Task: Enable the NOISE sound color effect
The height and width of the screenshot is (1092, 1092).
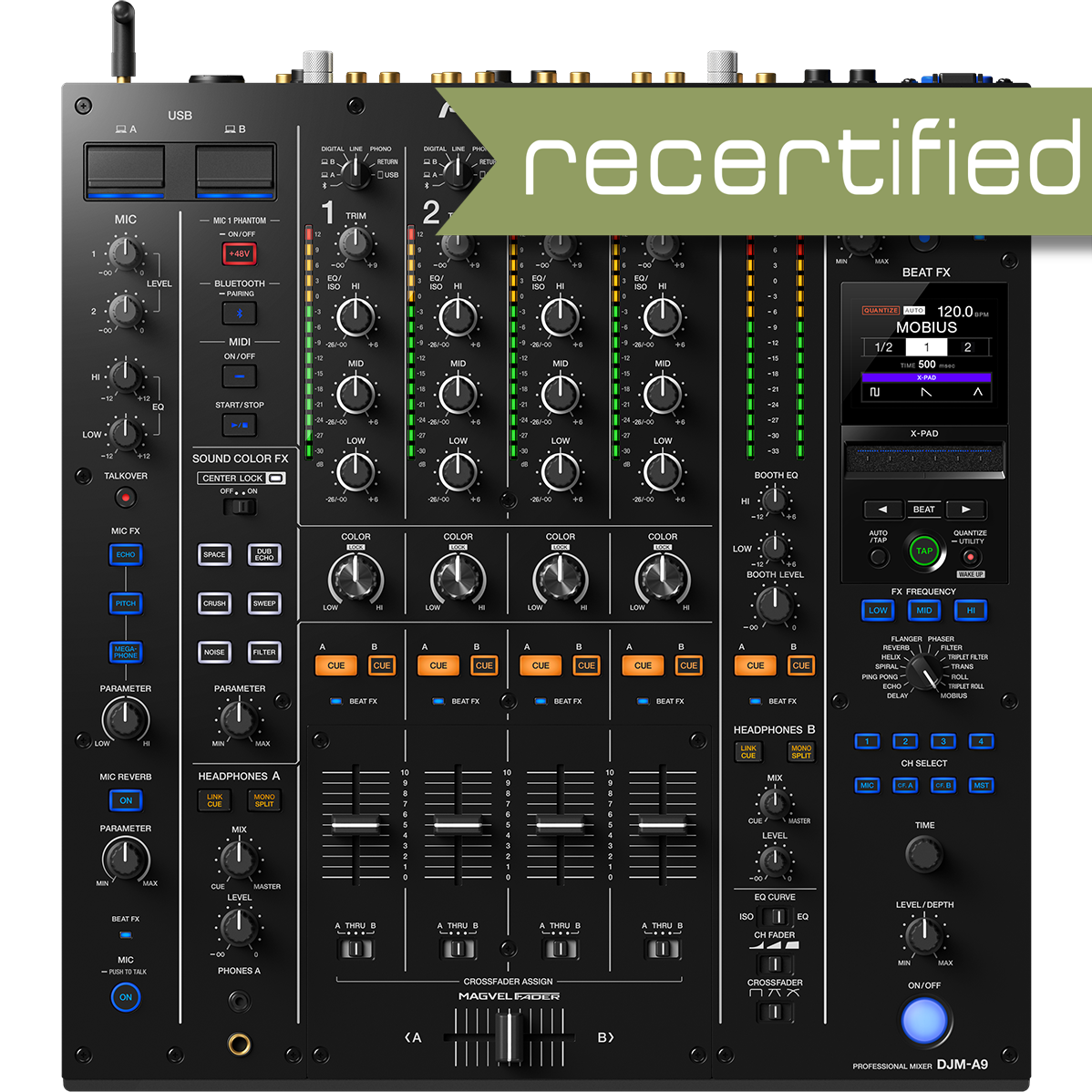Action: (x=214, y=653)
